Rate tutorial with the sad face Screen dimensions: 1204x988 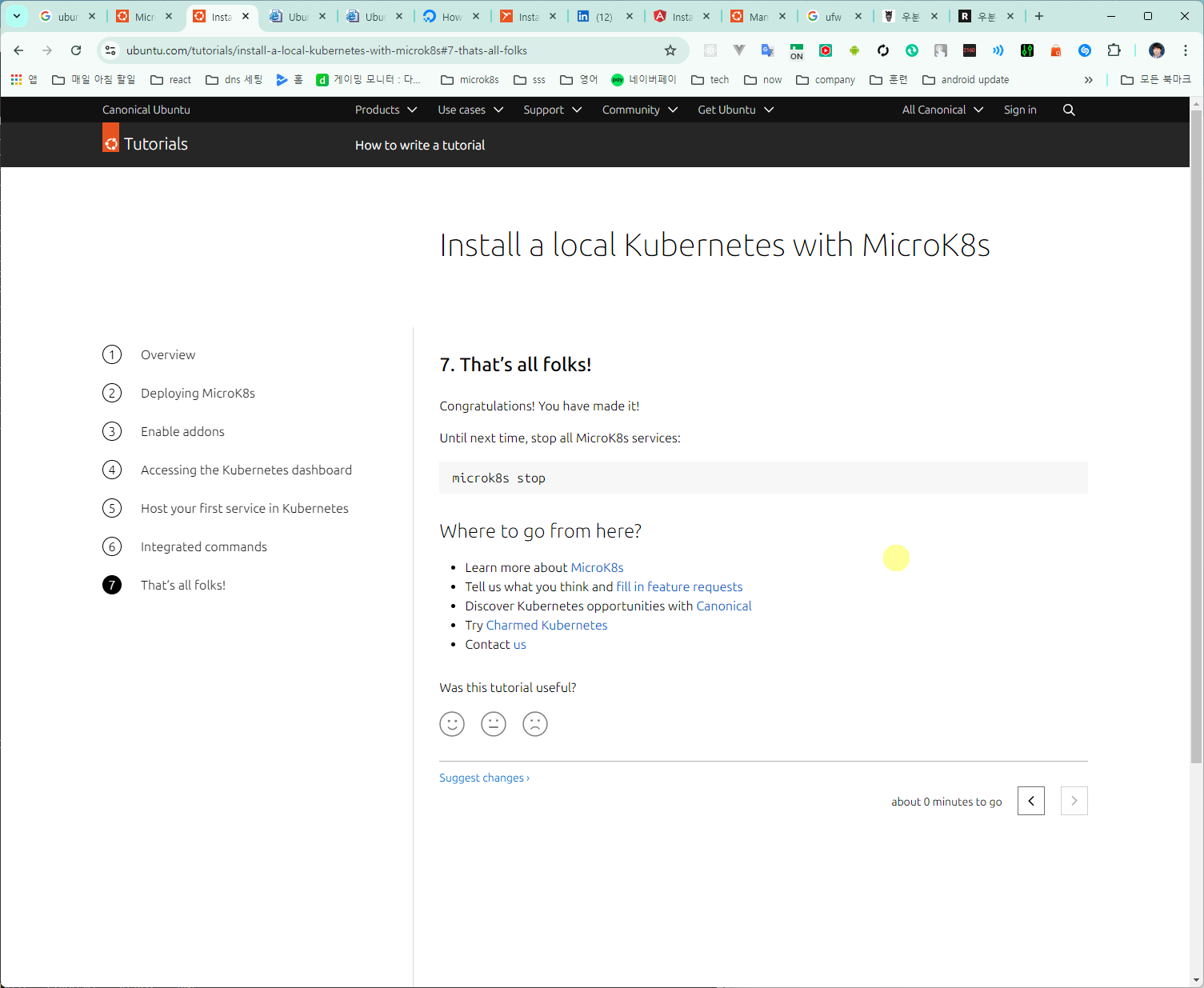(535, 724)
